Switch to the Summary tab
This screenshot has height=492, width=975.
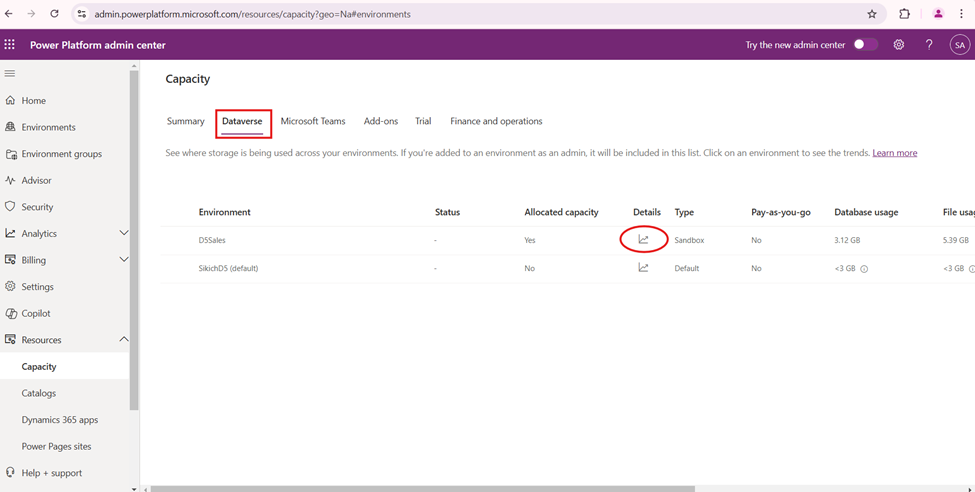tap(185, 121)
